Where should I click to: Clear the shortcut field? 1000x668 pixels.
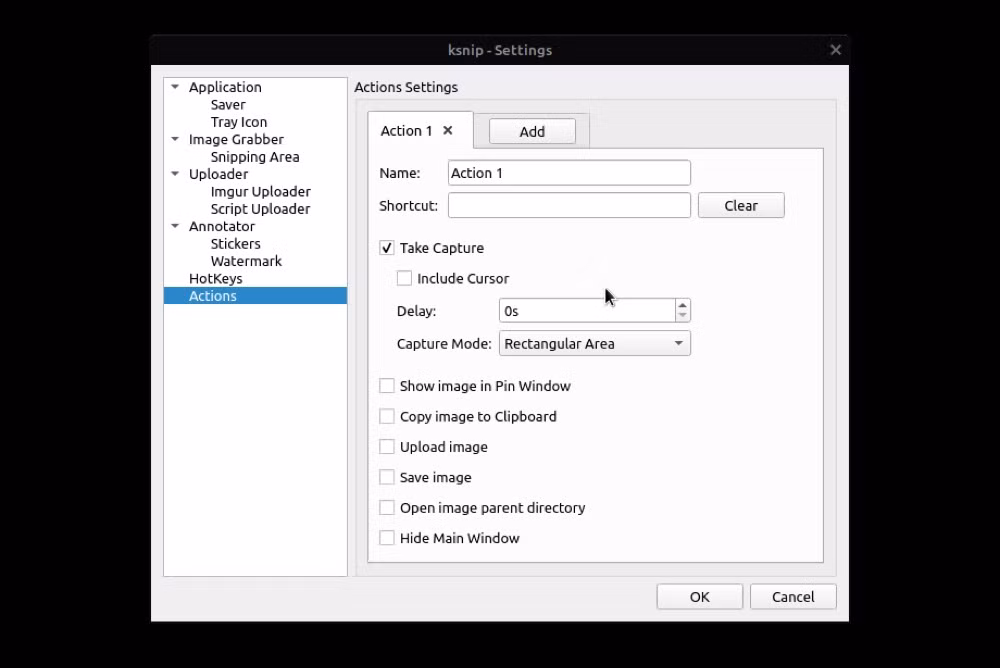[x=741, y=205]
